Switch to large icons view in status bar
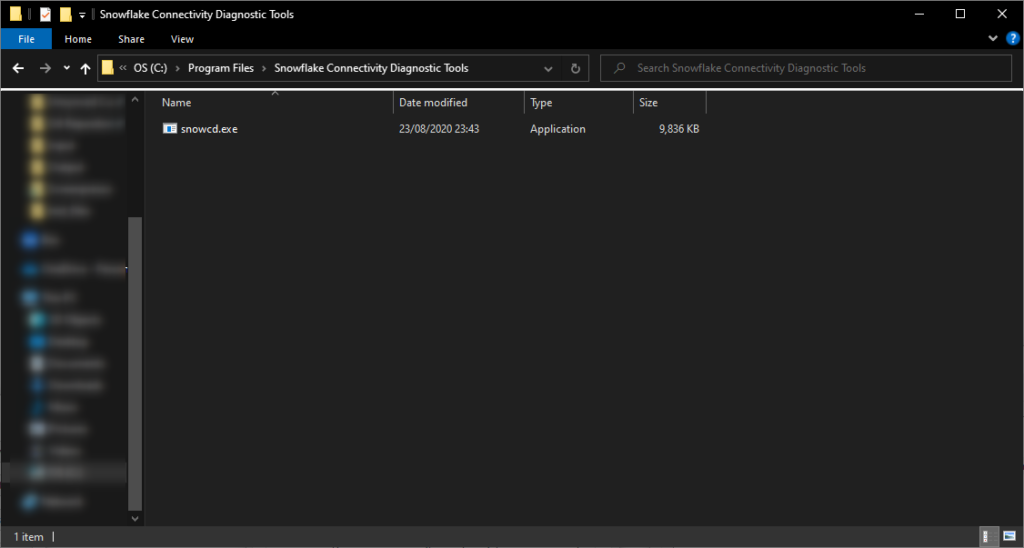 1007,537
